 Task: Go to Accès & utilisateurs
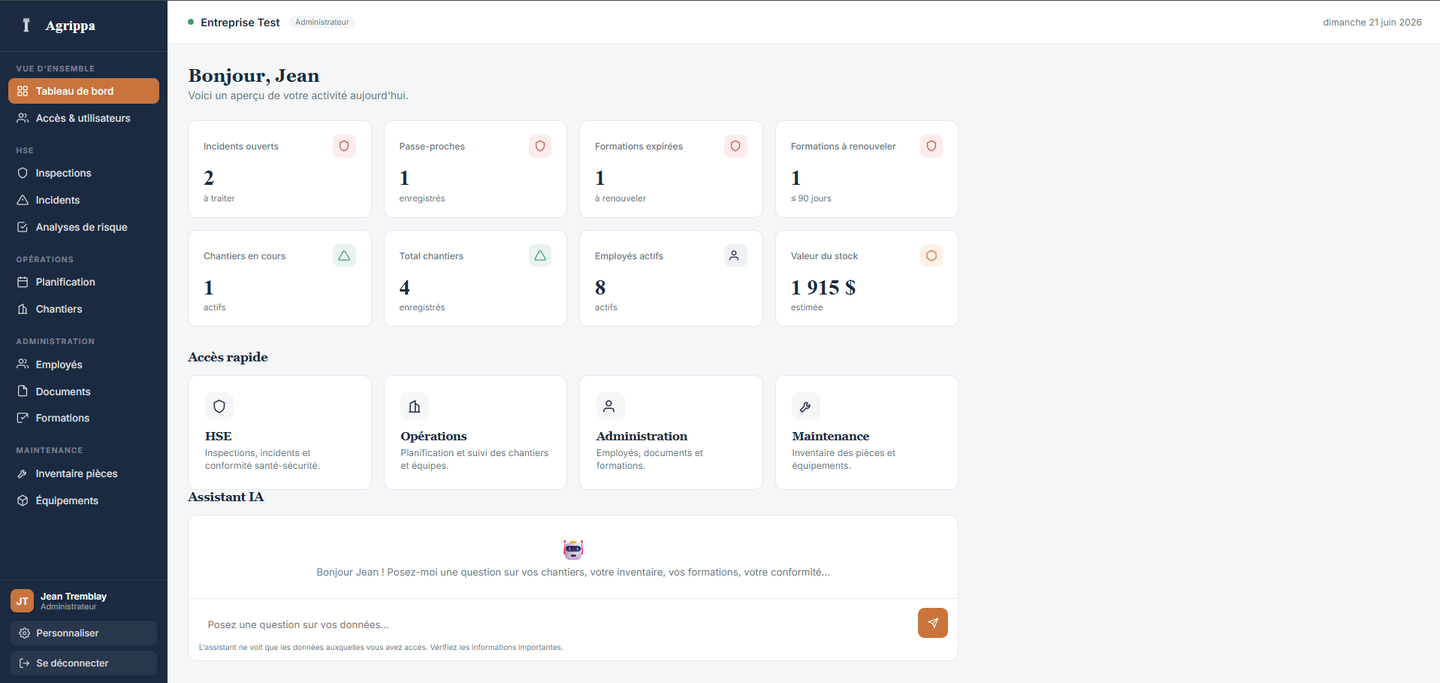point(83,118)
